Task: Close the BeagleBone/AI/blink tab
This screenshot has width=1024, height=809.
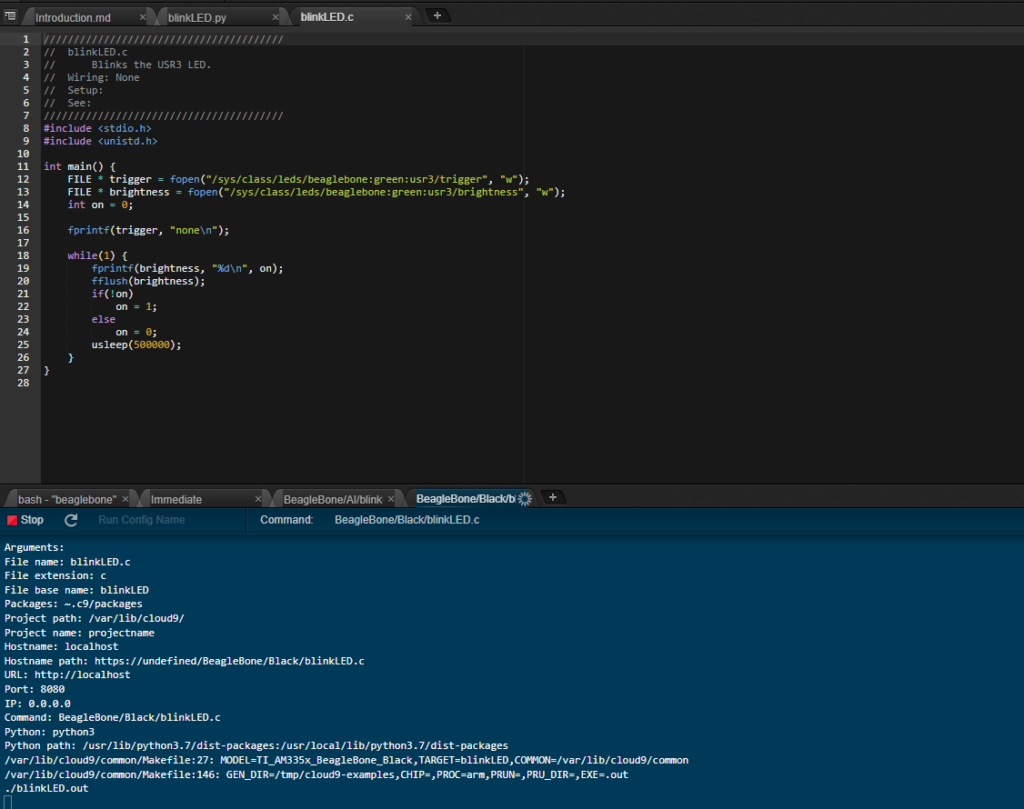Action: pos(391,499)
